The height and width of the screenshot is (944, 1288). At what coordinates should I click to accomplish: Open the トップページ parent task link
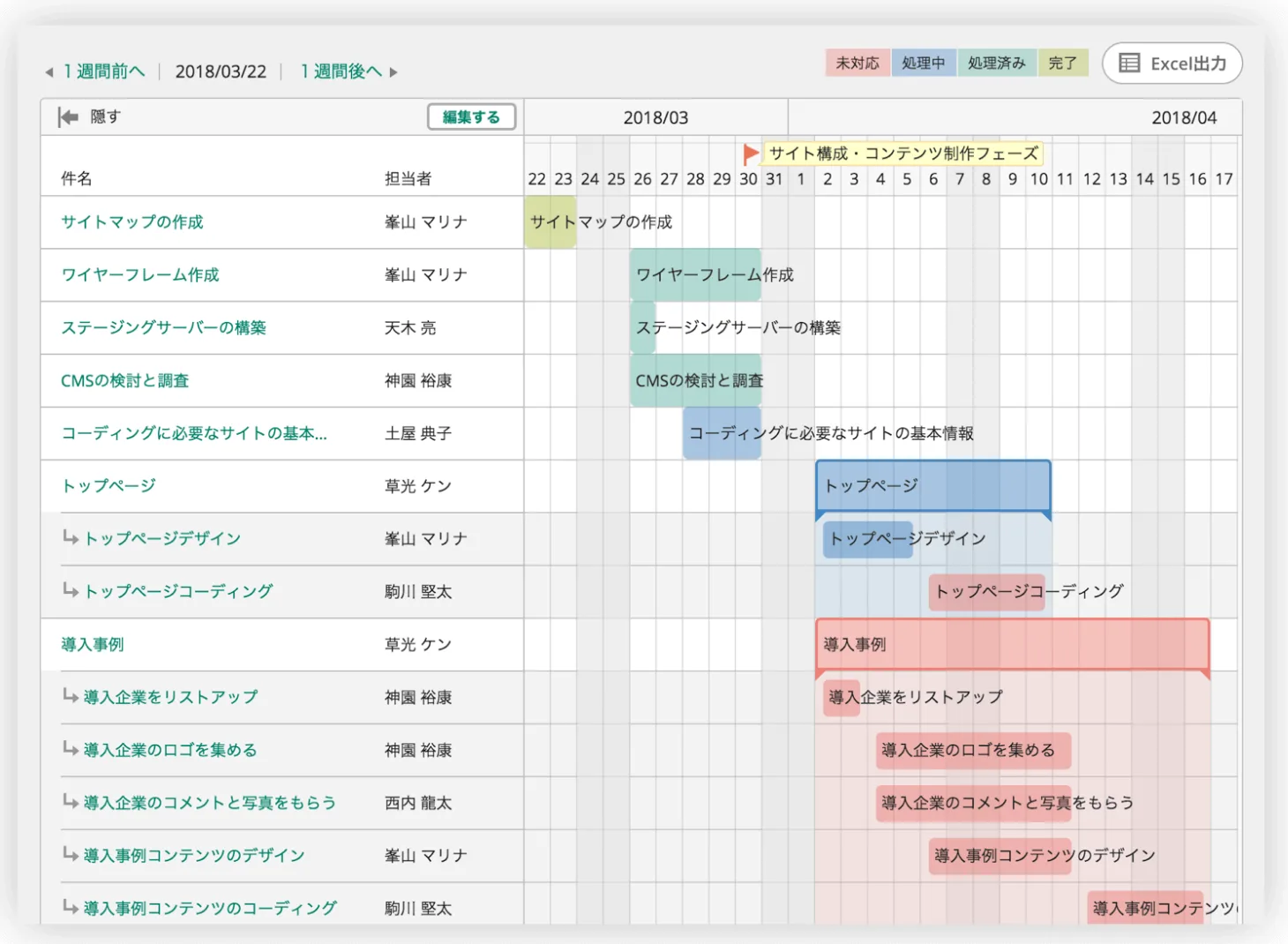click(x=109, y=486)
